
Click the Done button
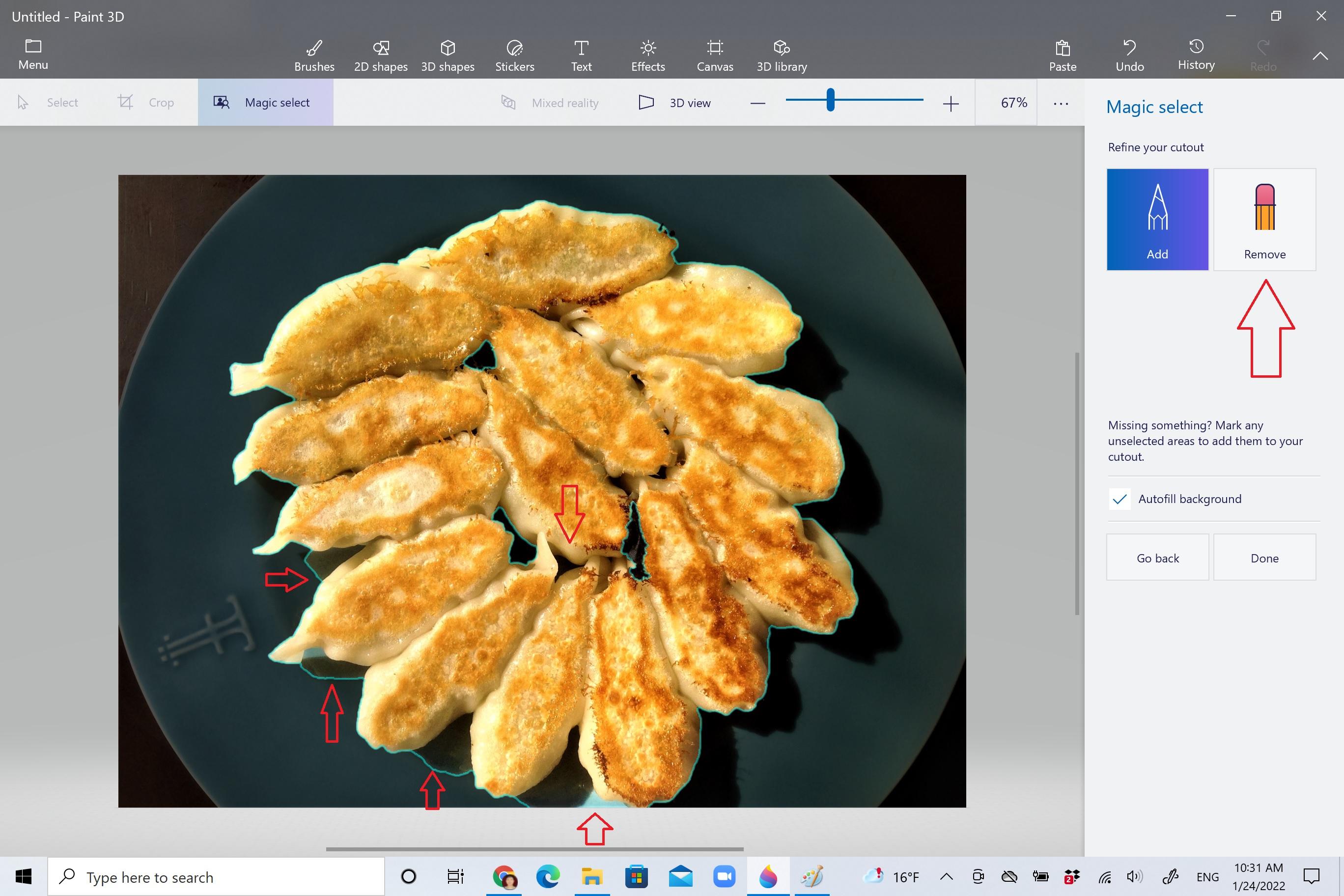[x=1264, y=558]
